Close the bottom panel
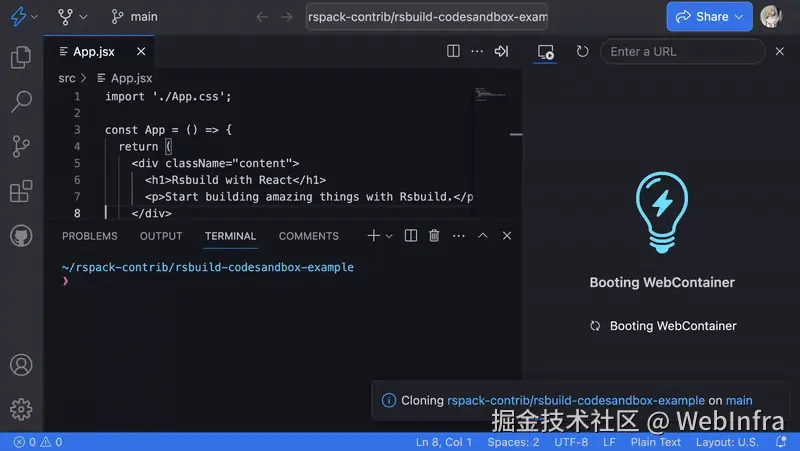The width and height of the screenshot is (800, 451). [x=507, y=236]
